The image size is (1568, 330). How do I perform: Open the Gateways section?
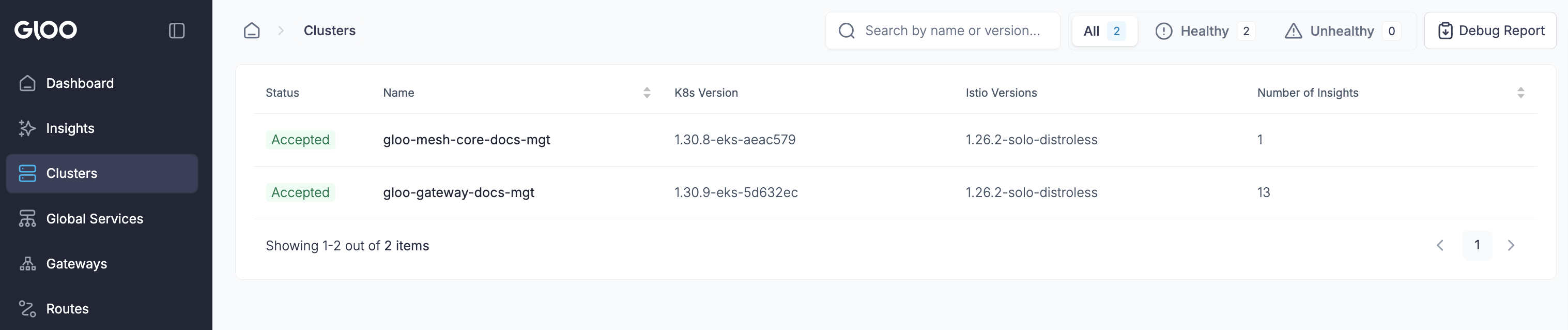point(102,264)
